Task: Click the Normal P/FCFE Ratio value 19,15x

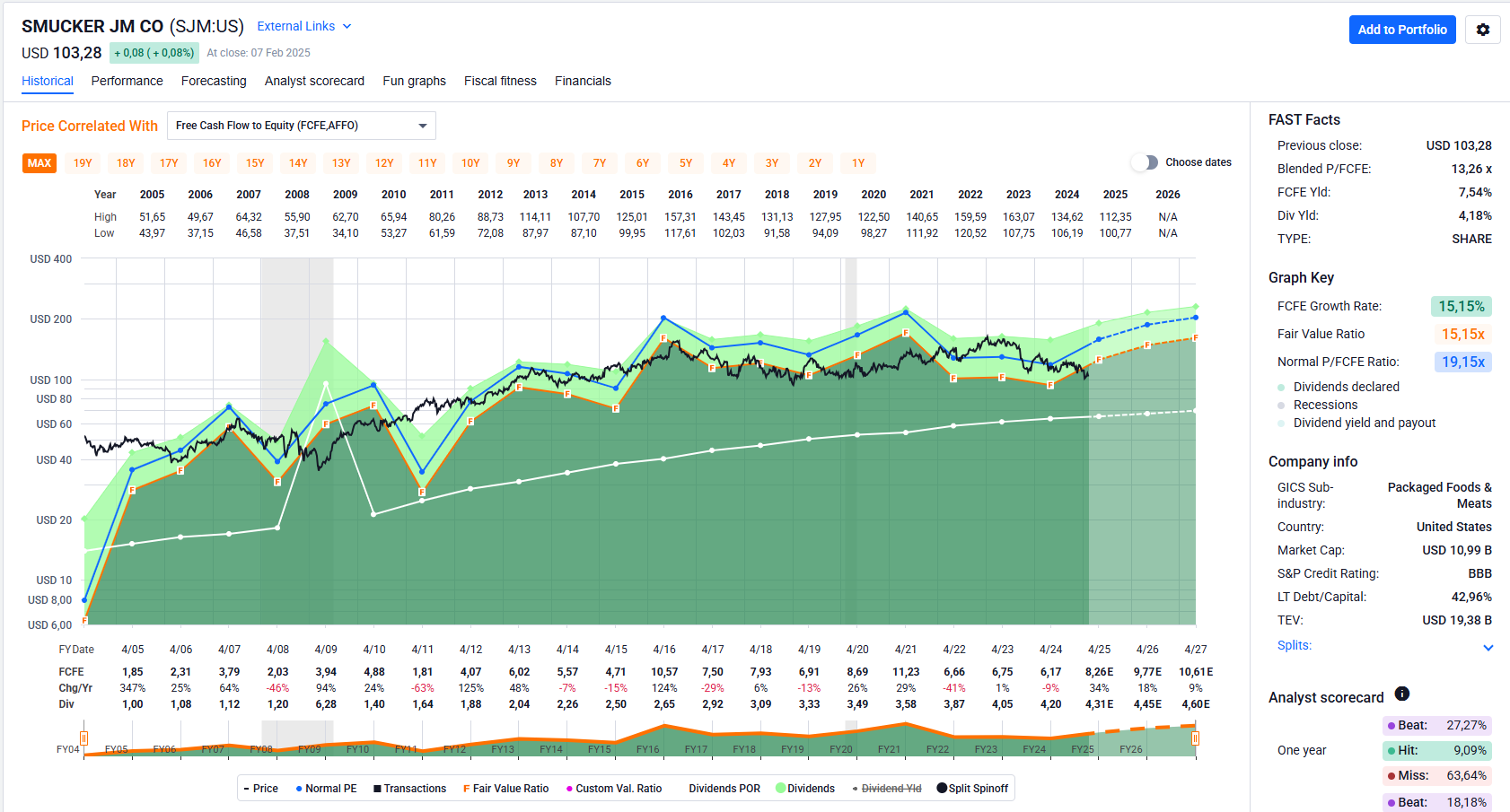Action: pos(1462,362)
